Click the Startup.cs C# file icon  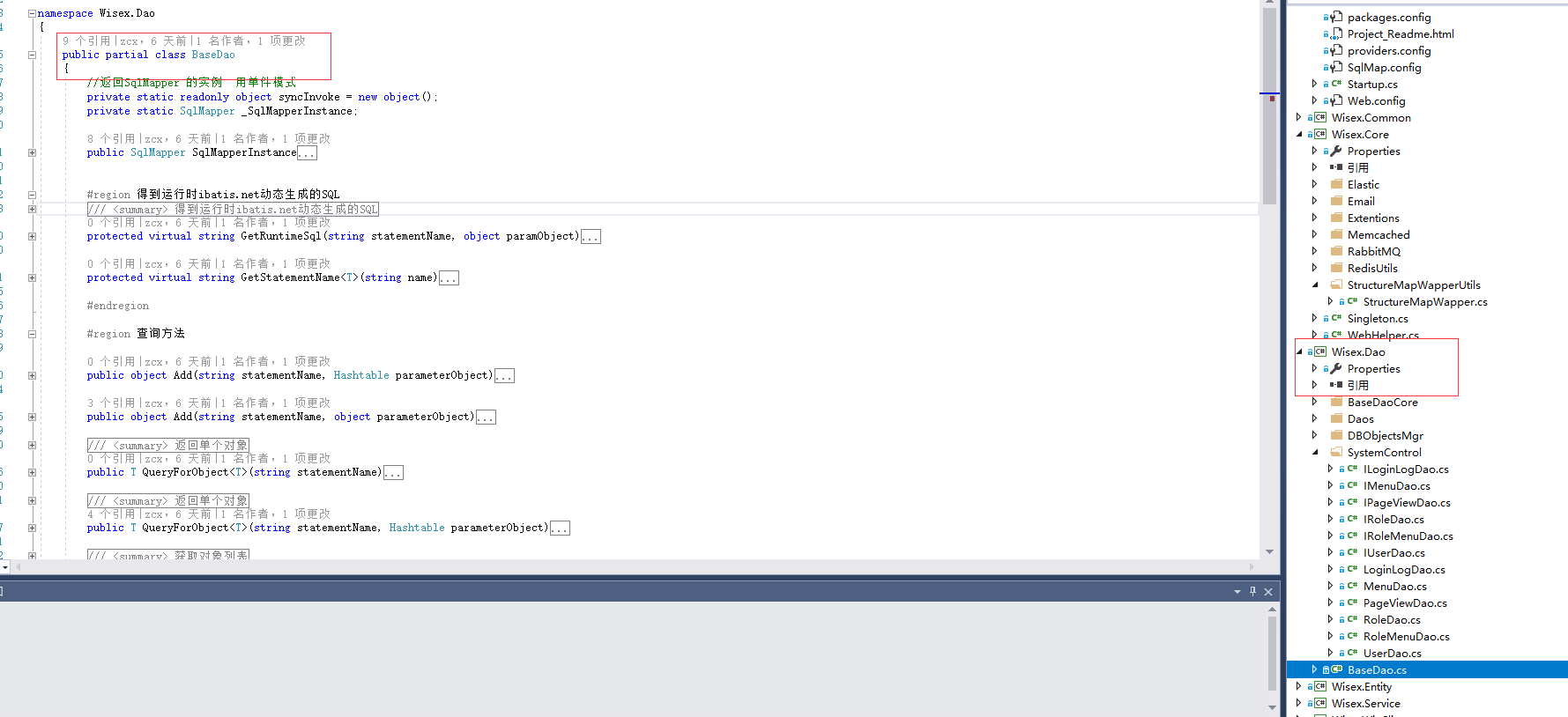[1336, 84]
